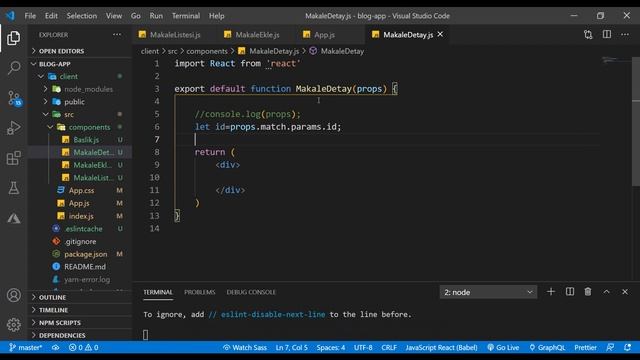Screen dimensions: 640x360
Task: Switch to Problems panel tab
Action: [200, 292]
